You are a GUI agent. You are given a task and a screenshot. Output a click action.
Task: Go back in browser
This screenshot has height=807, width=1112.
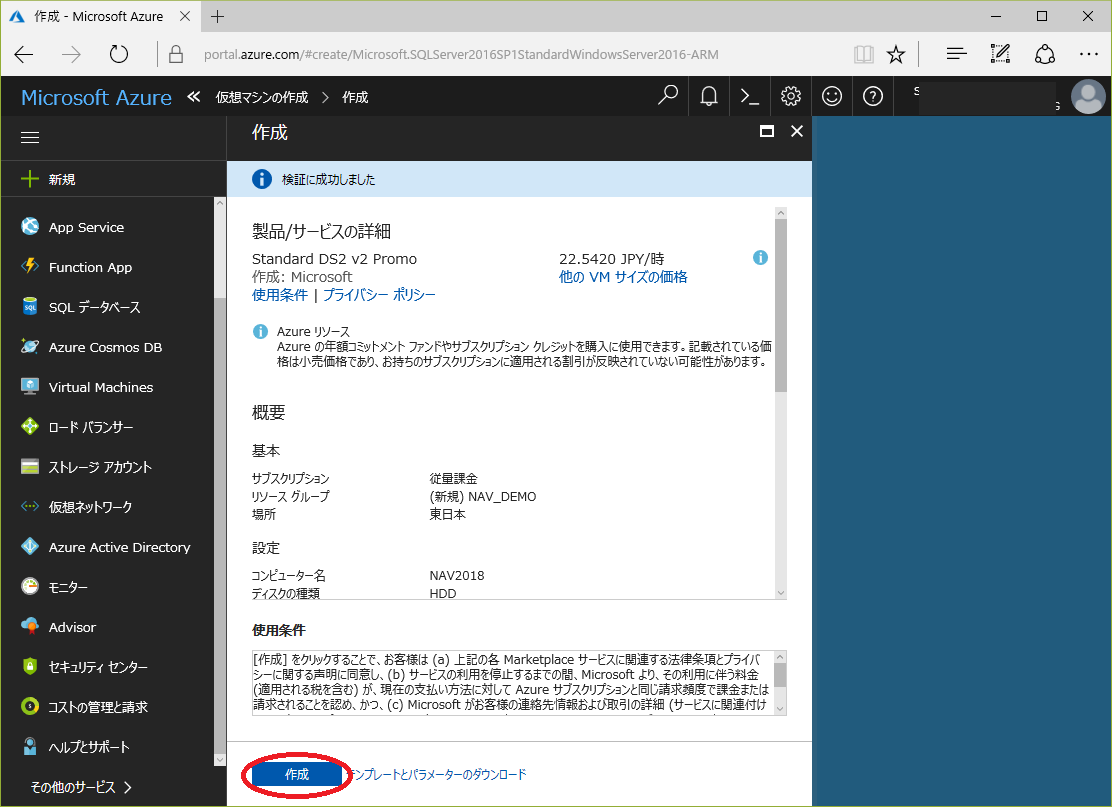pos(24,55)
